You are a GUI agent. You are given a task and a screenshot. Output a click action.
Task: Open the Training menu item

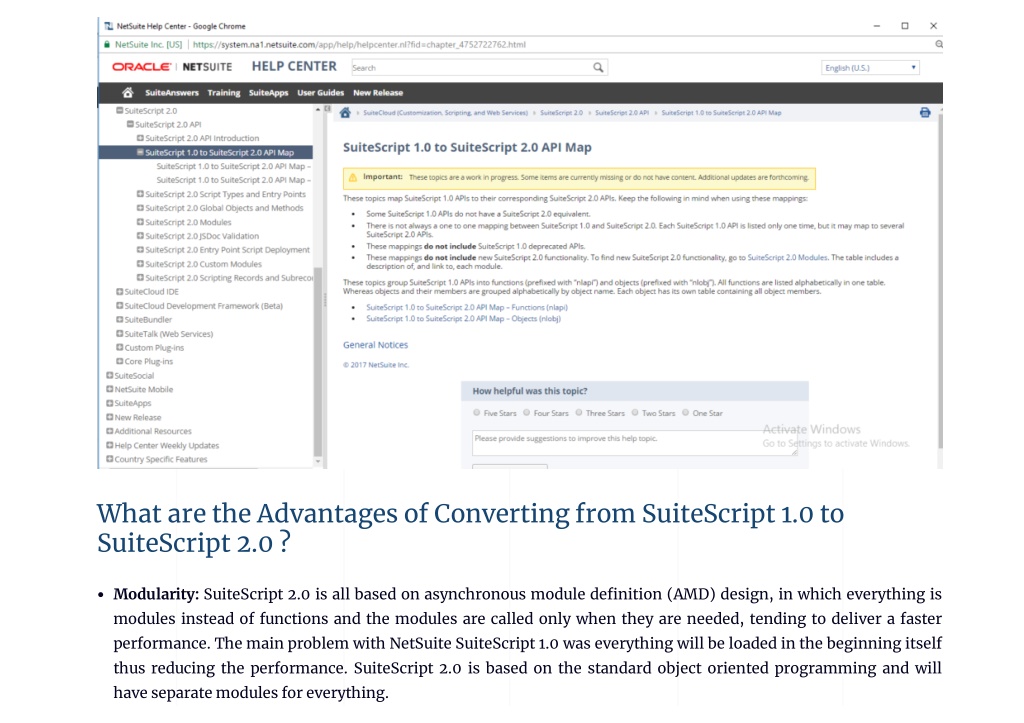(x=224, y=93)
